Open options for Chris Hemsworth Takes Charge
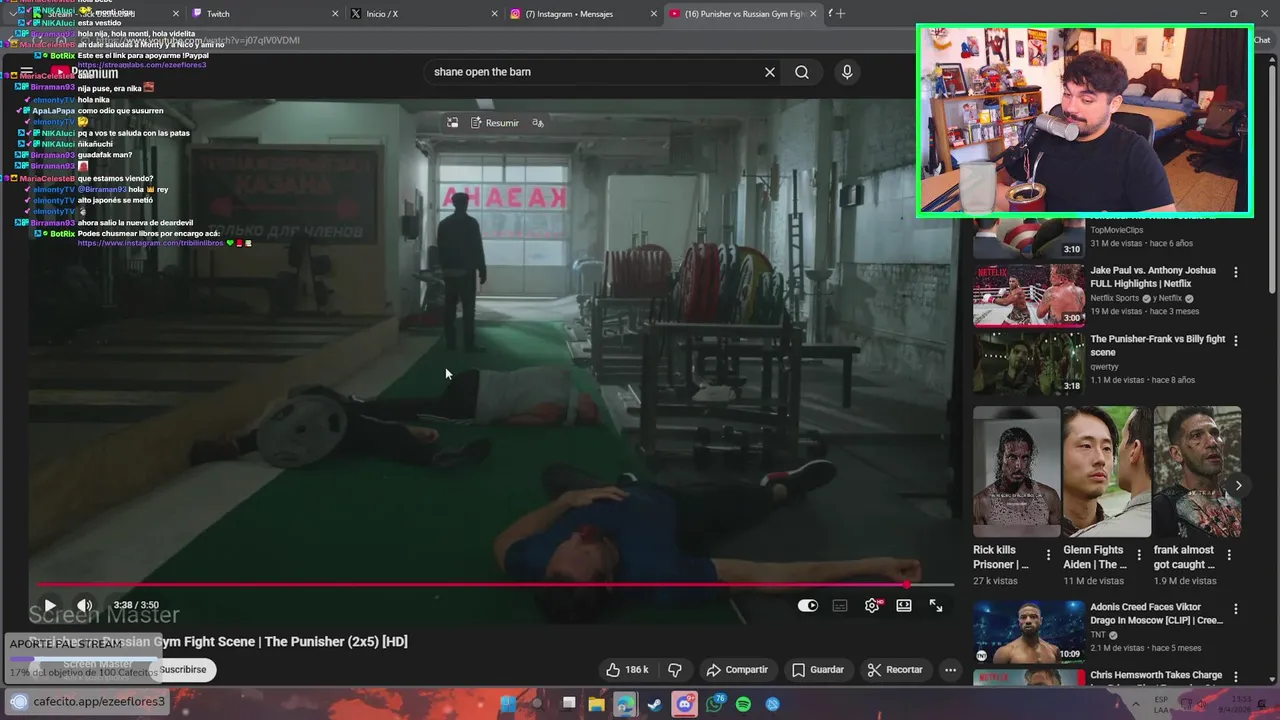The width and height of the screenshot is (1280, 720). [x=1235, y=677]
